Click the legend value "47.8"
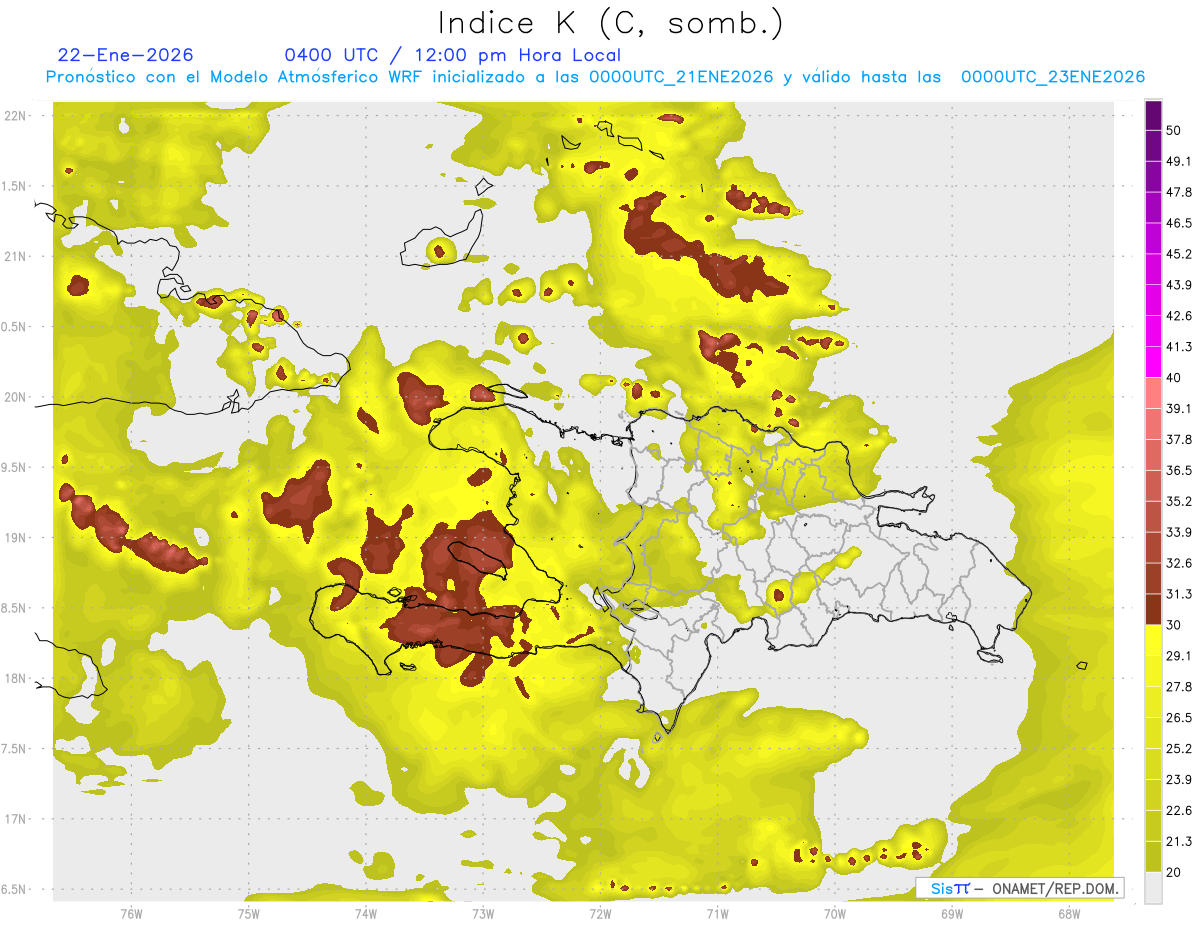This screenshot has width=1200, height=927. point(1179,192)
